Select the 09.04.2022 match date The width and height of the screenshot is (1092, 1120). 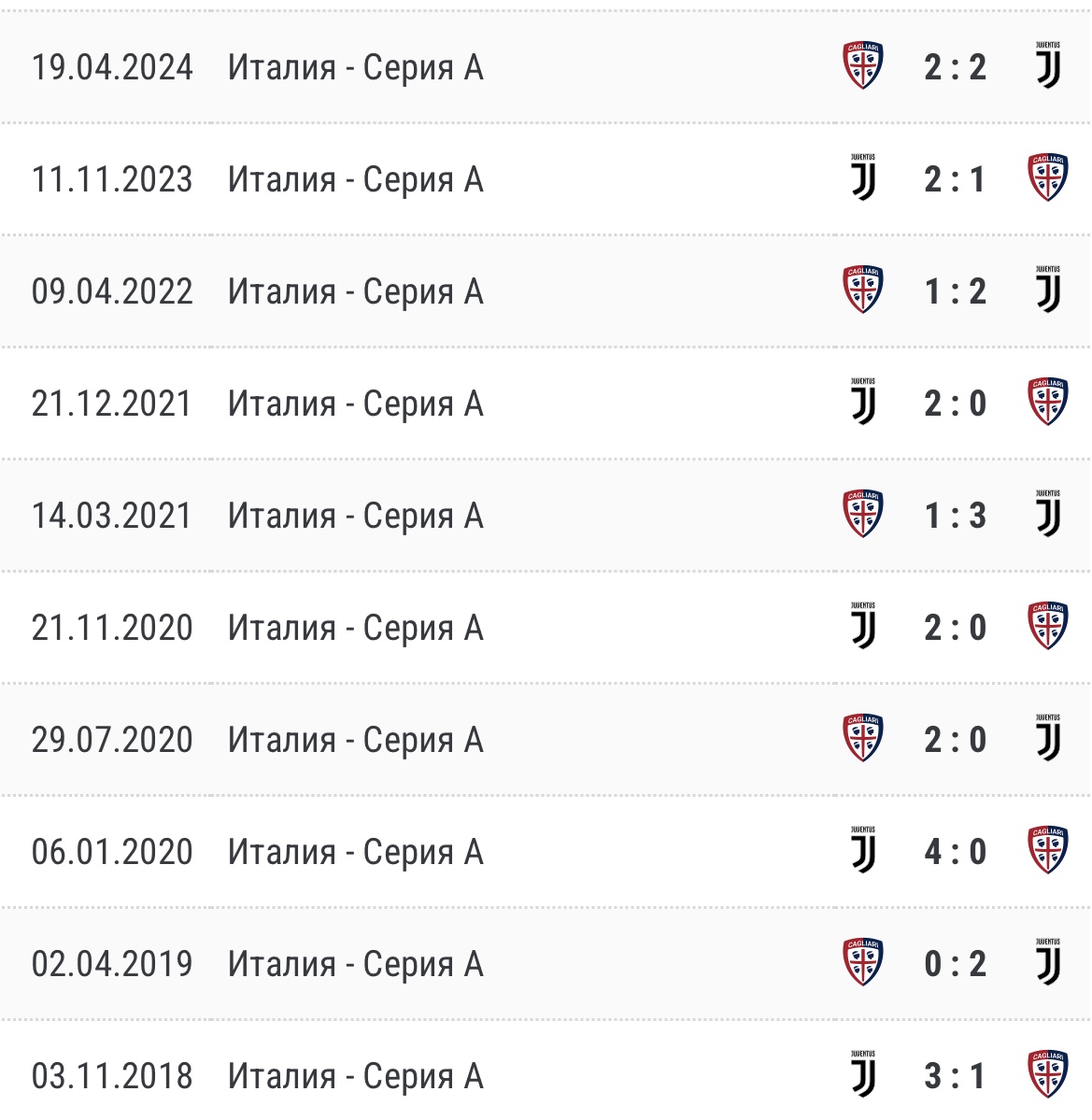[x=112, y=291]
